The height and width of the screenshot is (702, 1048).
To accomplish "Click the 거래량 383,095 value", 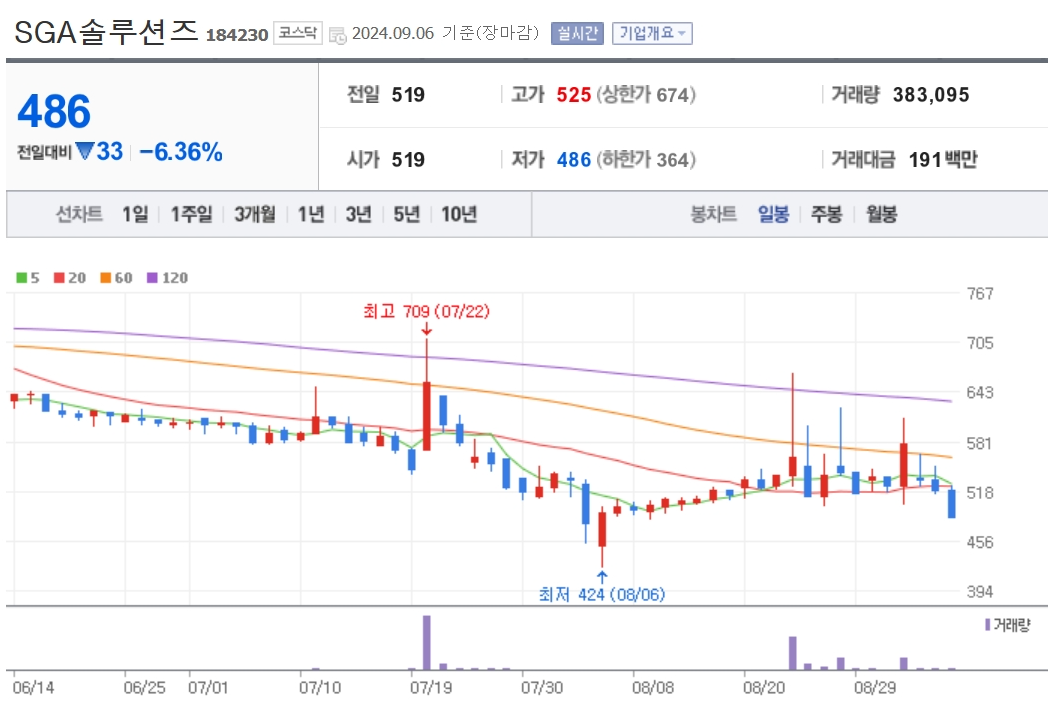I will point(931,95).
